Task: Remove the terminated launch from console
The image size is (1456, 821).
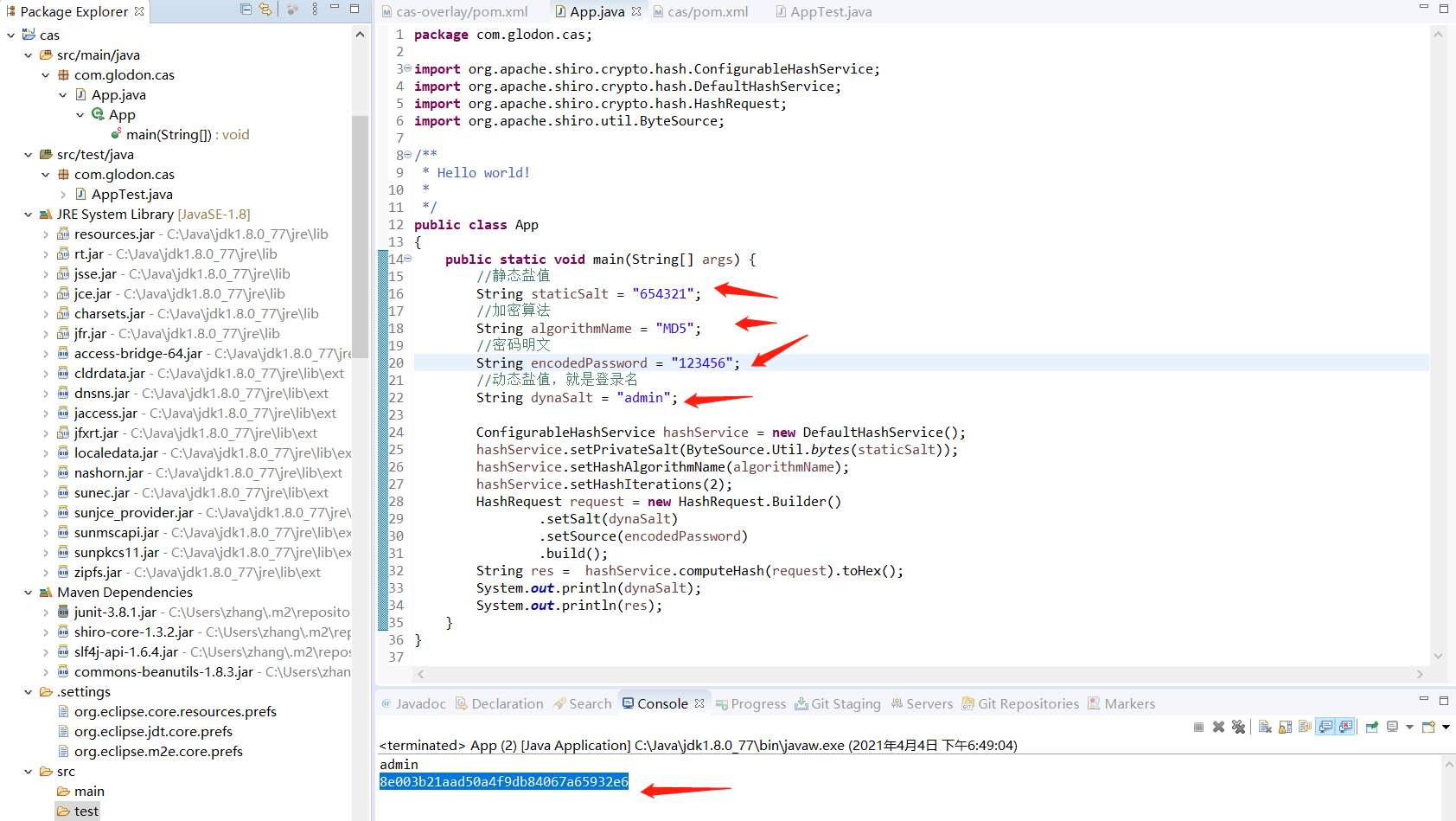Action: pyautogui.click(x=1218, y=727)
